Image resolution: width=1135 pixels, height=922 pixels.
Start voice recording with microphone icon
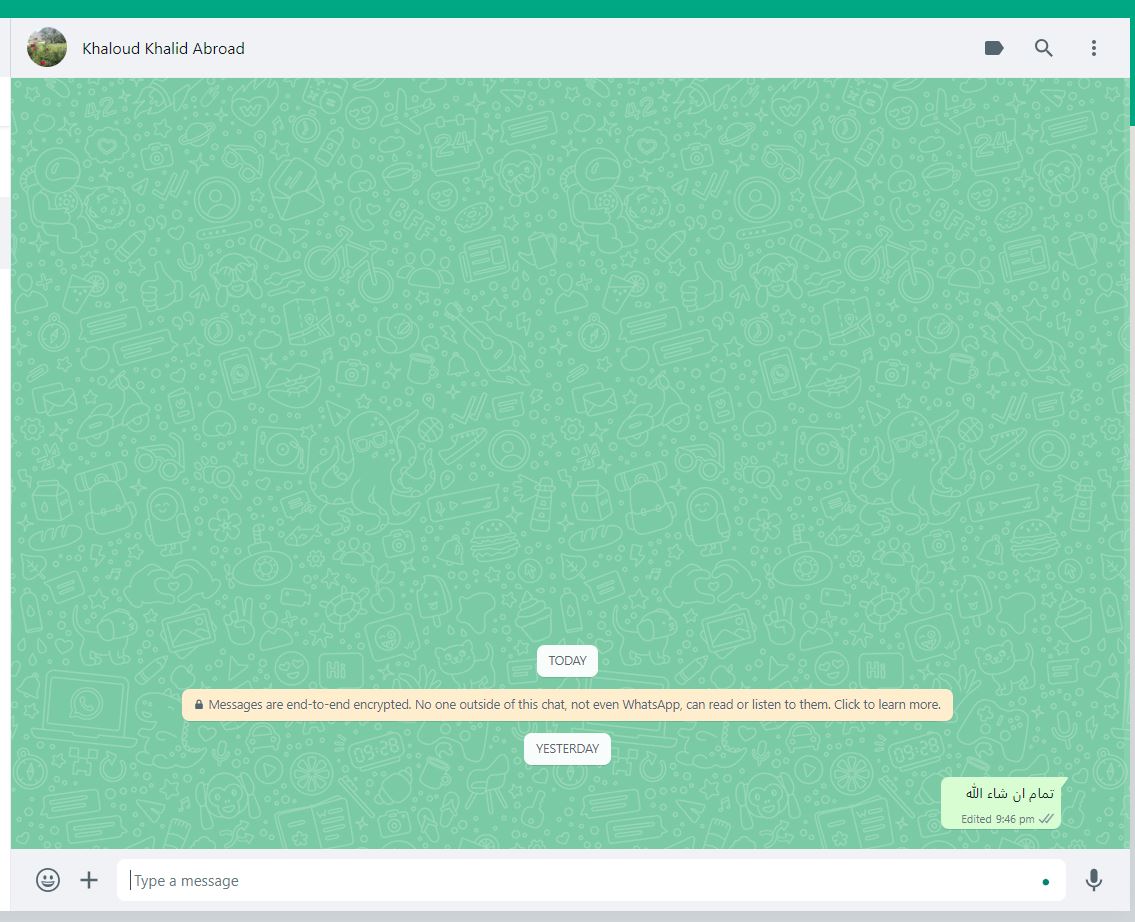(x=1094, y=880)
